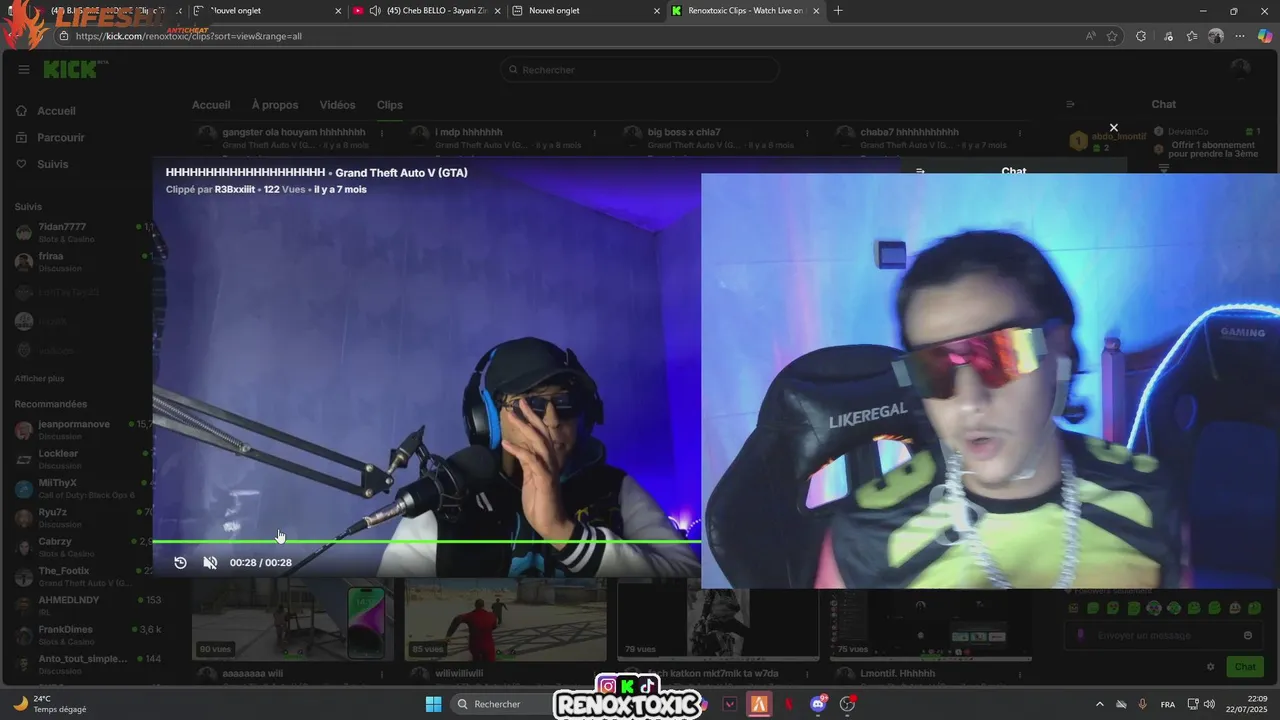
Task: Focus the Rechercher search field on Kick
Action: 640,70
